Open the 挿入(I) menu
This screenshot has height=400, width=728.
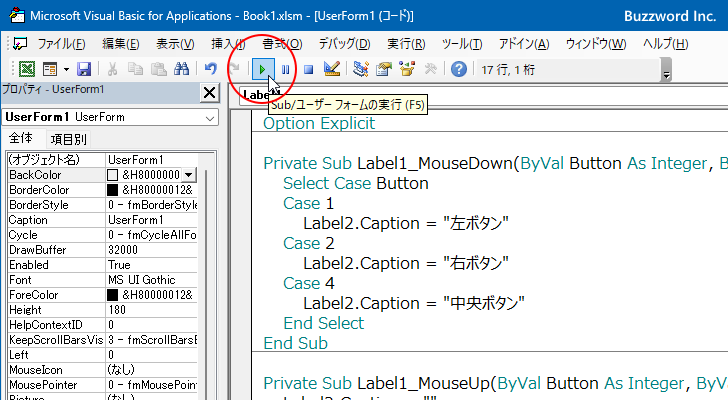[228, 44]
